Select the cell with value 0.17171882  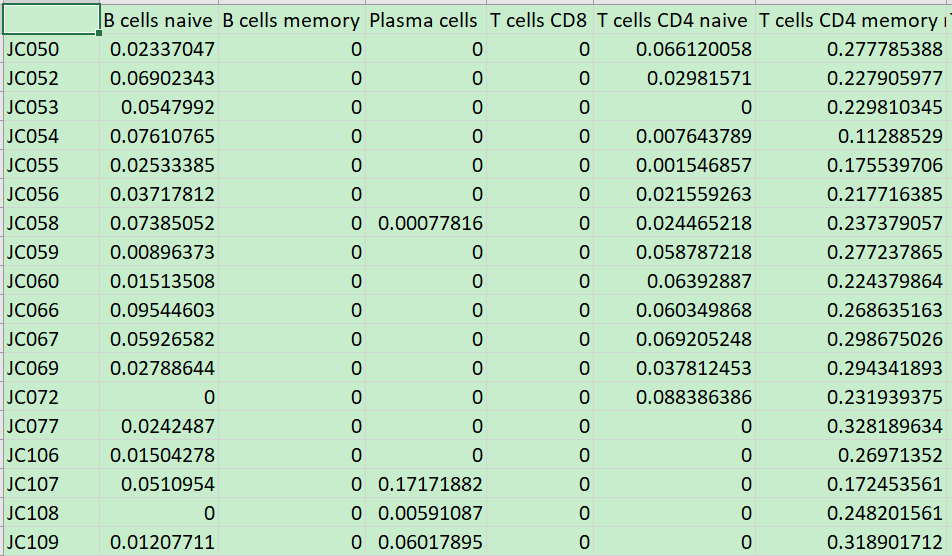[x=426, y=484]
